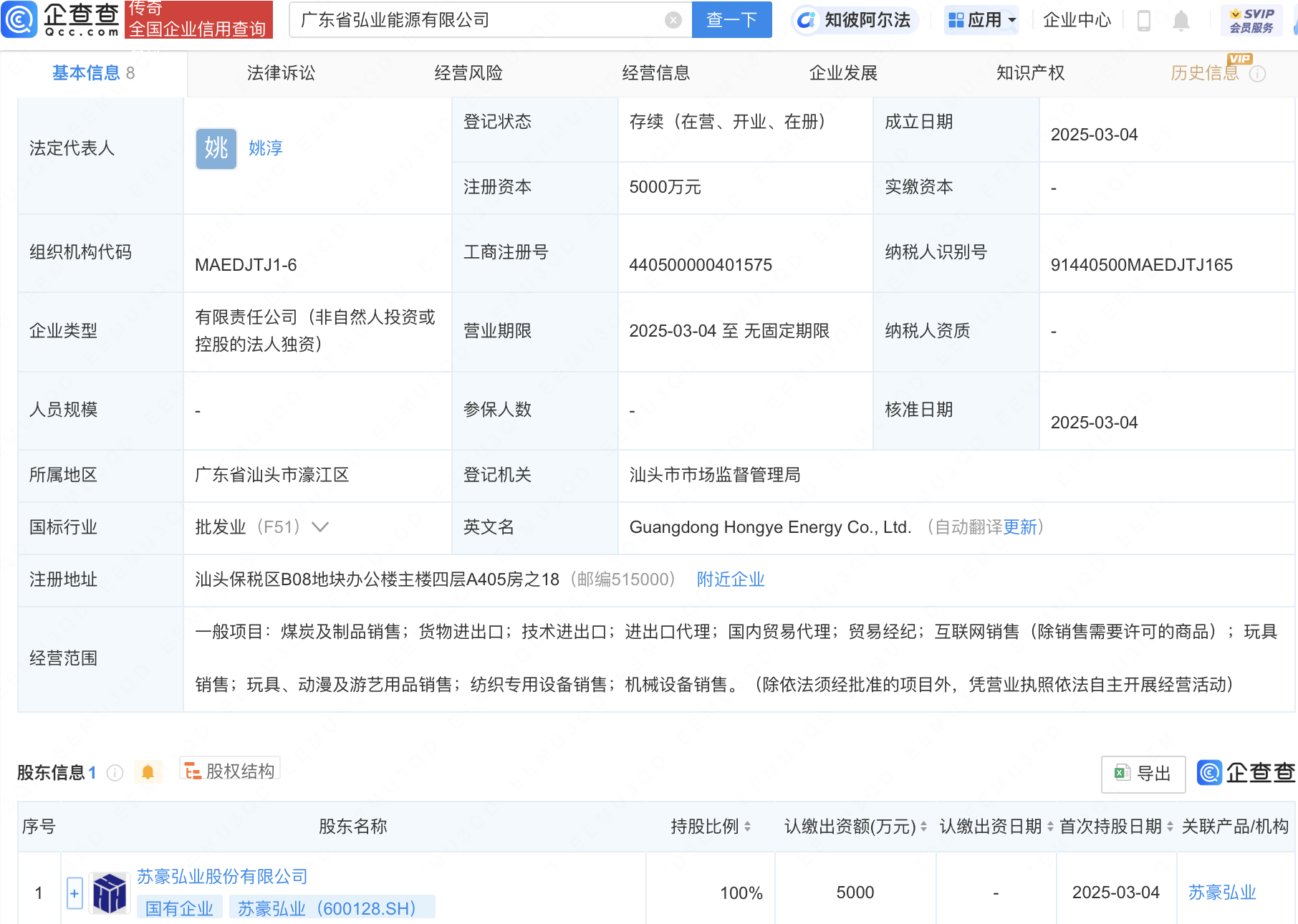Click the mobile phone icon
1298x924 pixels.
(1144, 21)
